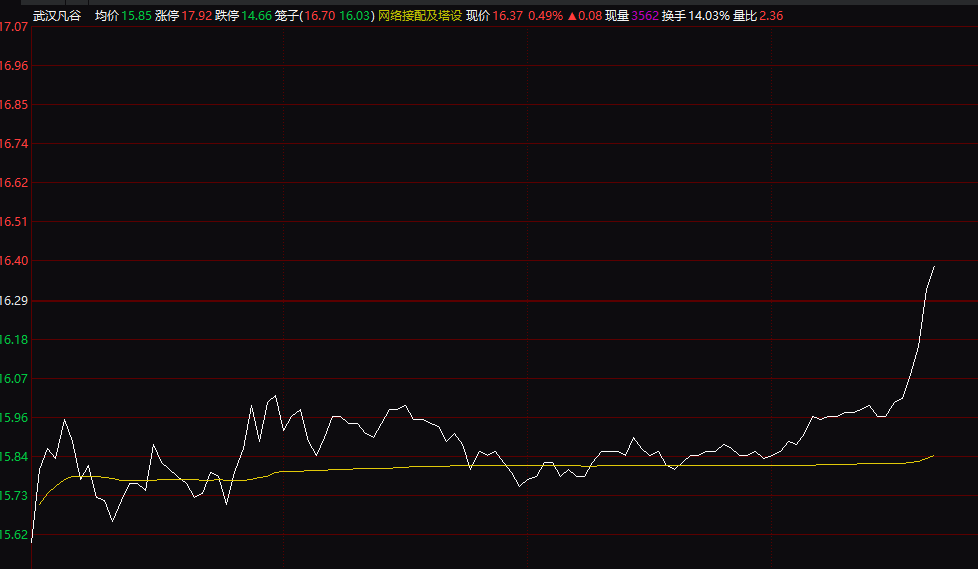Select current volume value 3562
978x569 pixels.
pyautogui.click(x=645, y=16)
